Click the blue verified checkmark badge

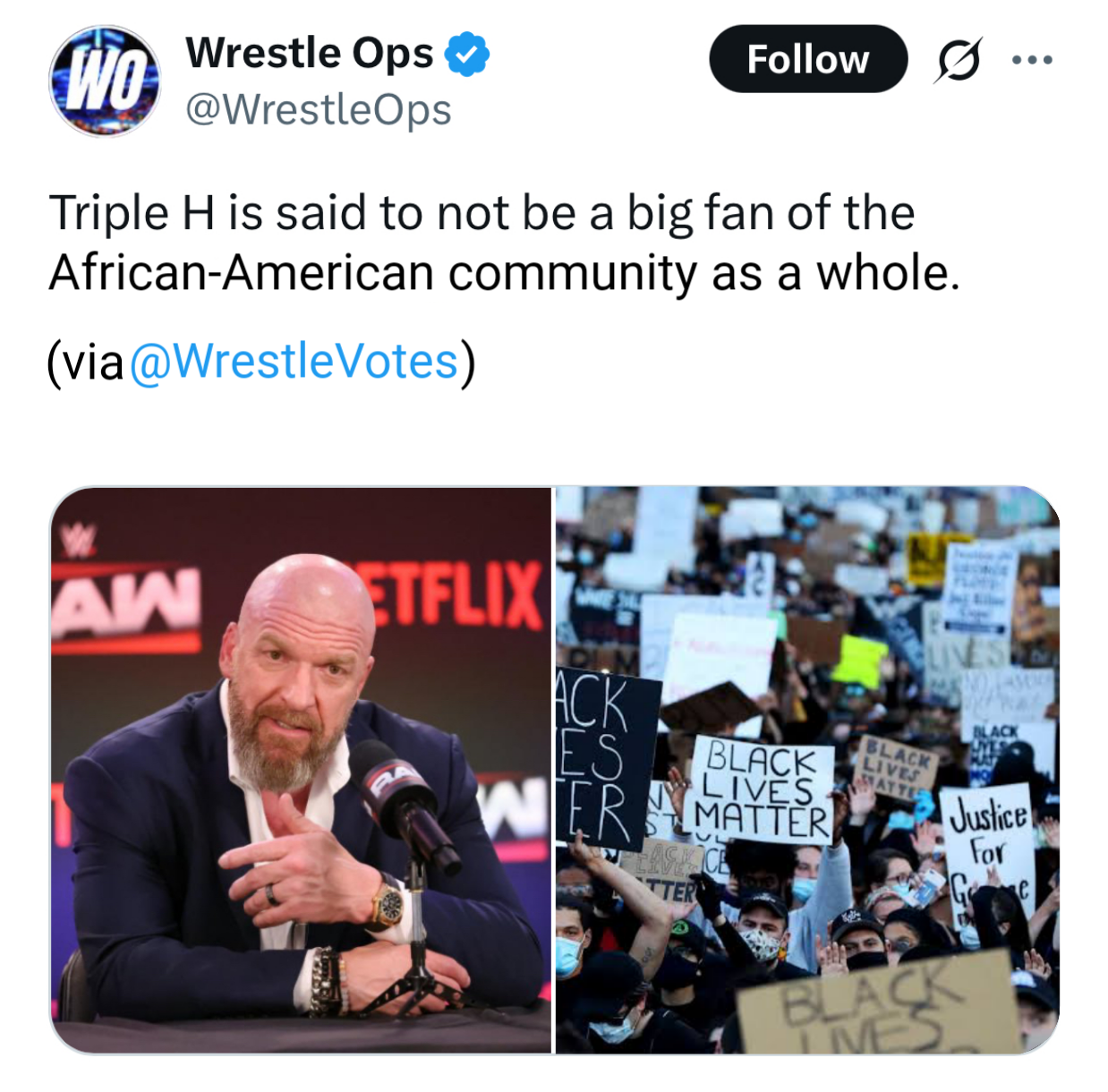click(x=467, y=54)
